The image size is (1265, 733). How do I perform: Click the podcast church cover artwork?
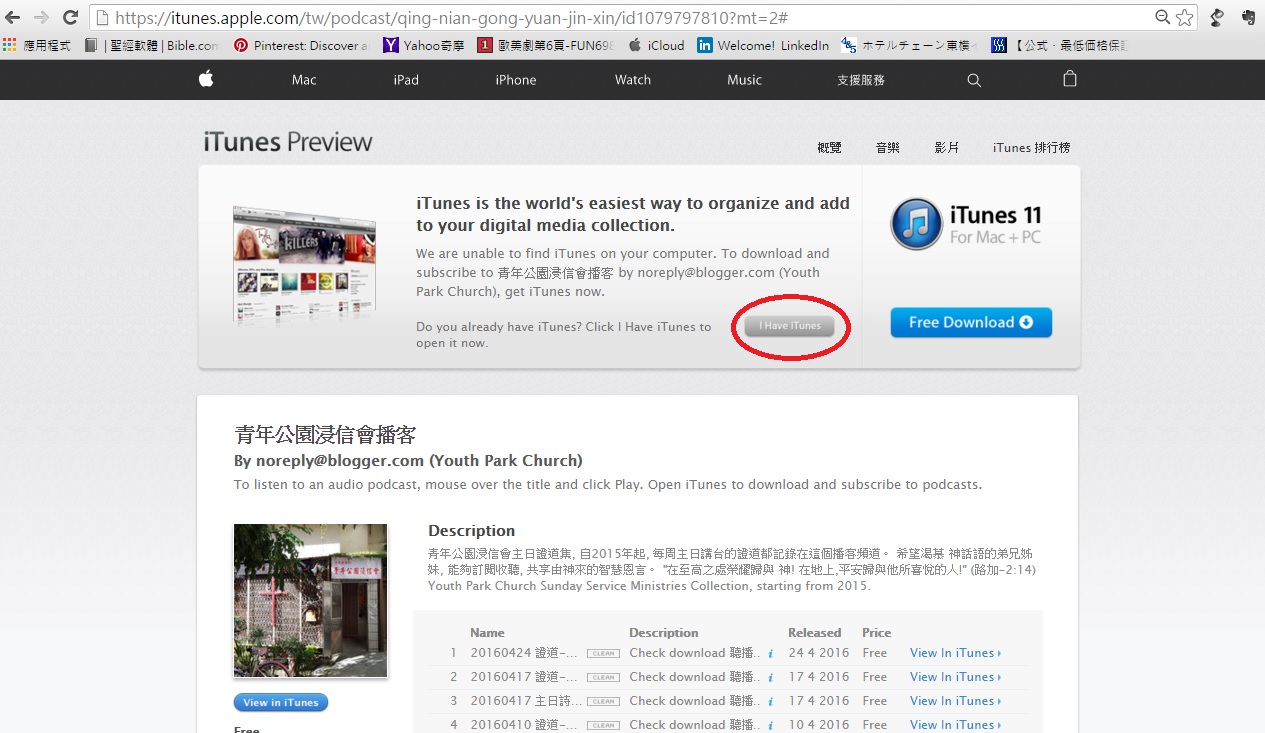coord(310,600)
